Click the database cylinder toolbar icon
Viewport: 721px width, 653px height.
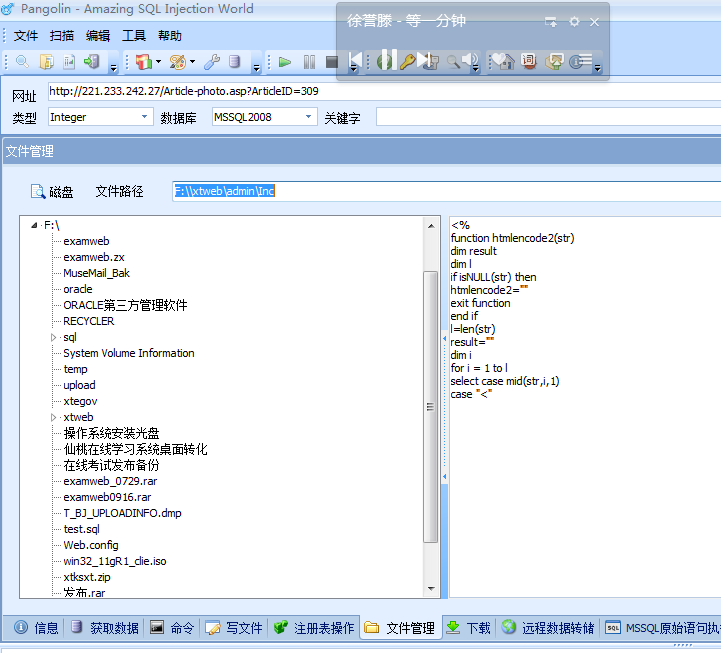click(x=235, y=61)
